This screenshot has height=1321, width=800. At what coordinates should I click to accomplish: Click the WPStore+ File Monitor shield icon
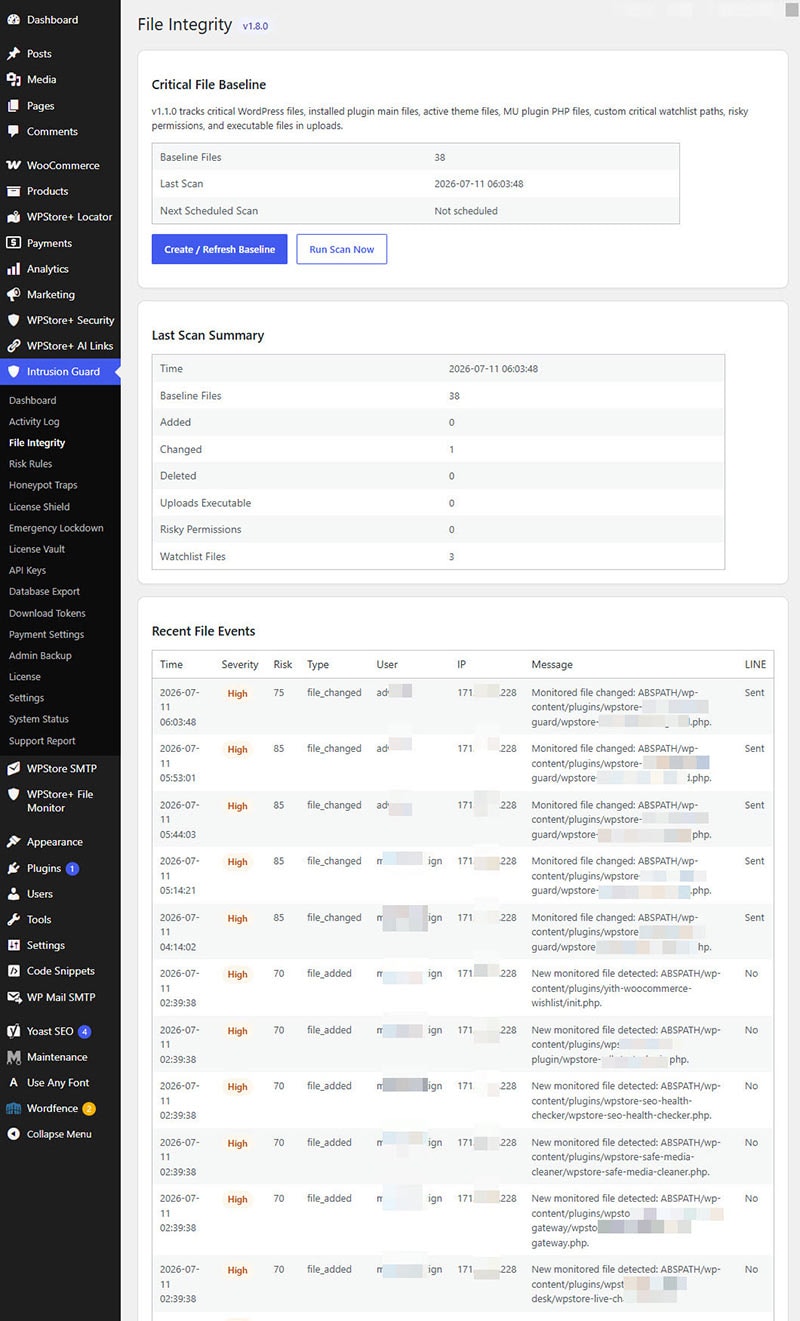[x=13, y=795]
